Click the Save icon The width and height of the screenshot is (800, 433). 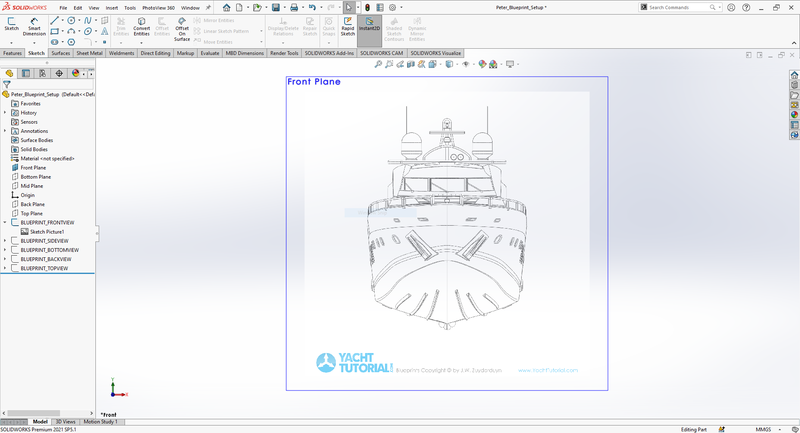tap(276, 8)
